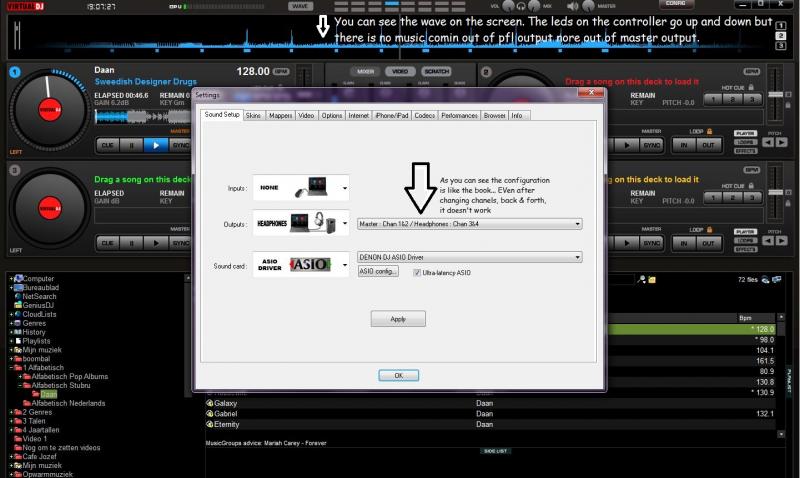This screenshot has height=478, width=800.
Task: Toggle the Hot Cue lock on deck 2
Action: tap(751, 87)
